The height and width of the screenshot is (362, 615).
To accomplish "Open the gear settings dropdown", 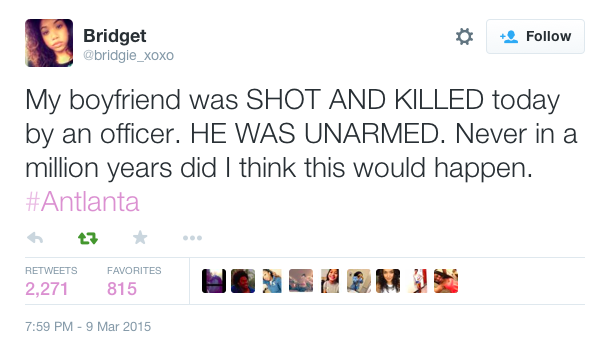I will point(464,36).
